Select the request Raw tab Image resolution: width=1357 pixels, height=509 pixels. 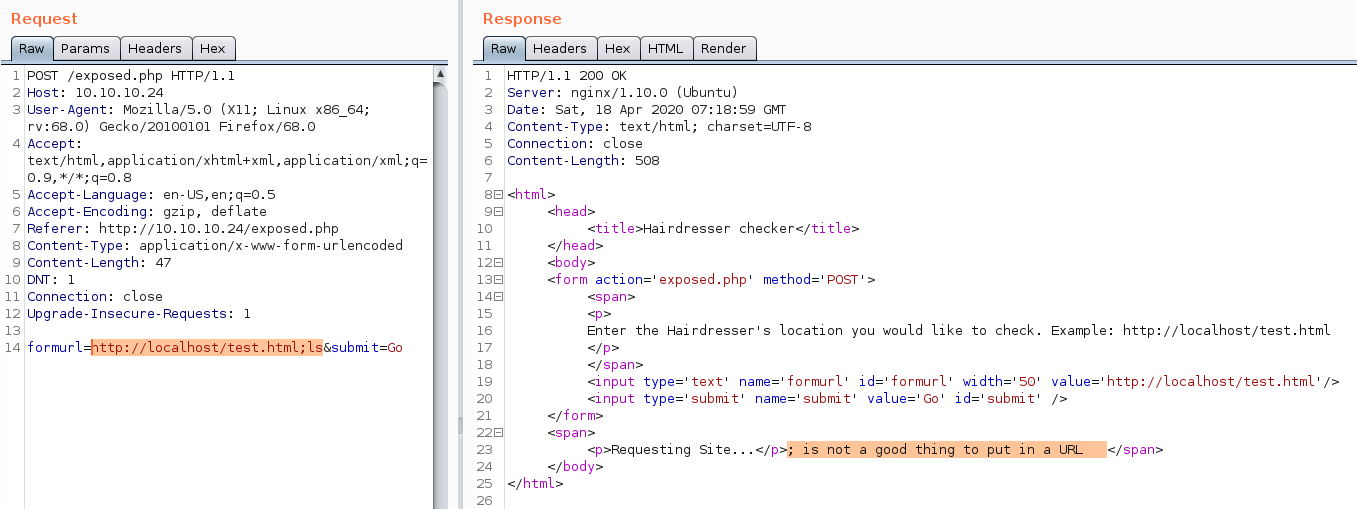[x=31, y=48]
